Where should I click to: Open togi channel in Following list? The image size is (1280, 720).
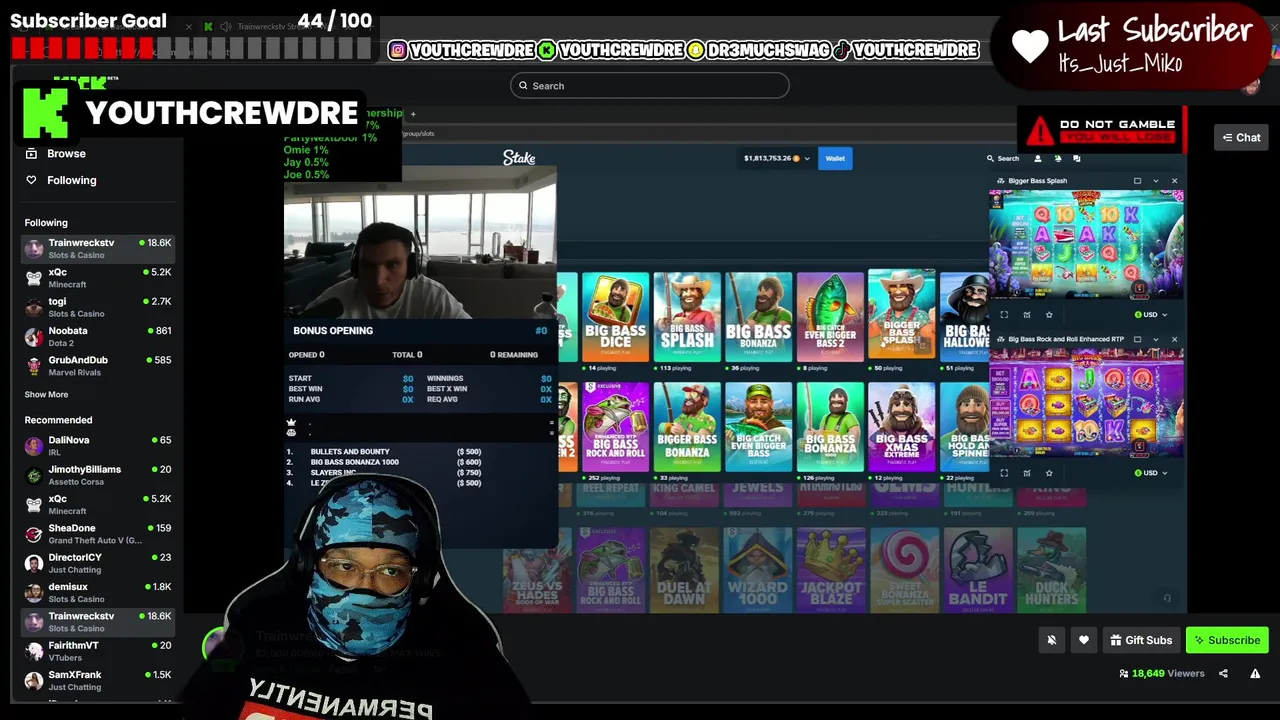98,307
